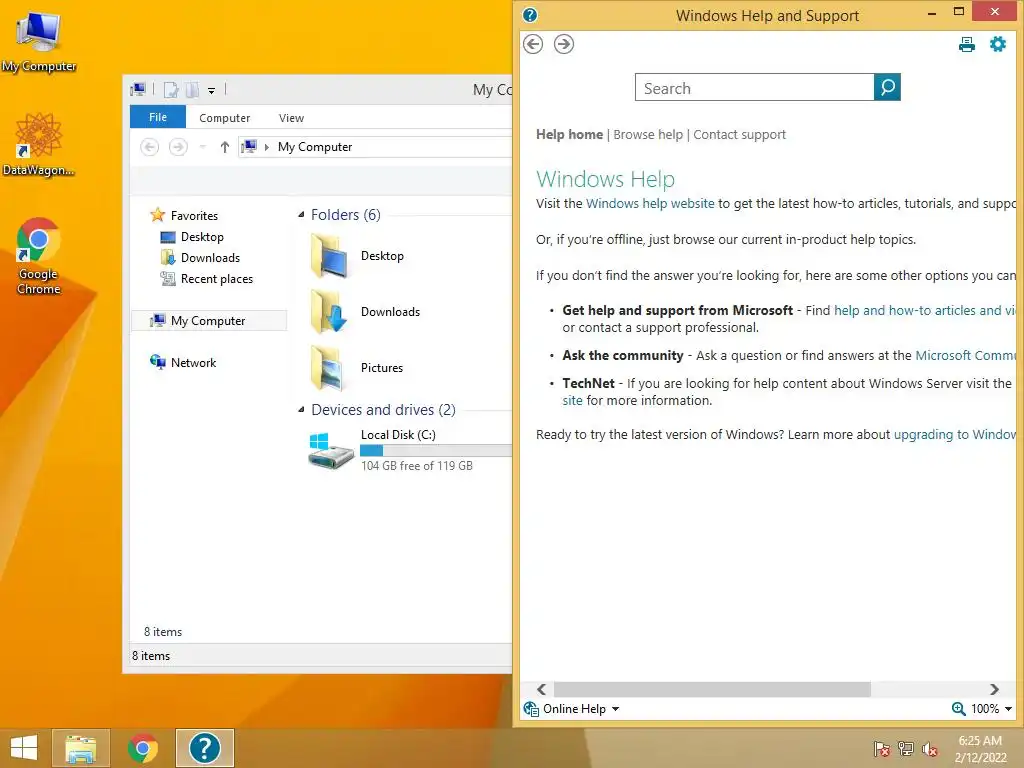Screen dimensions: 1024x768
Task: Click the muted volume tray icon
Action: (x=930, y=749)
